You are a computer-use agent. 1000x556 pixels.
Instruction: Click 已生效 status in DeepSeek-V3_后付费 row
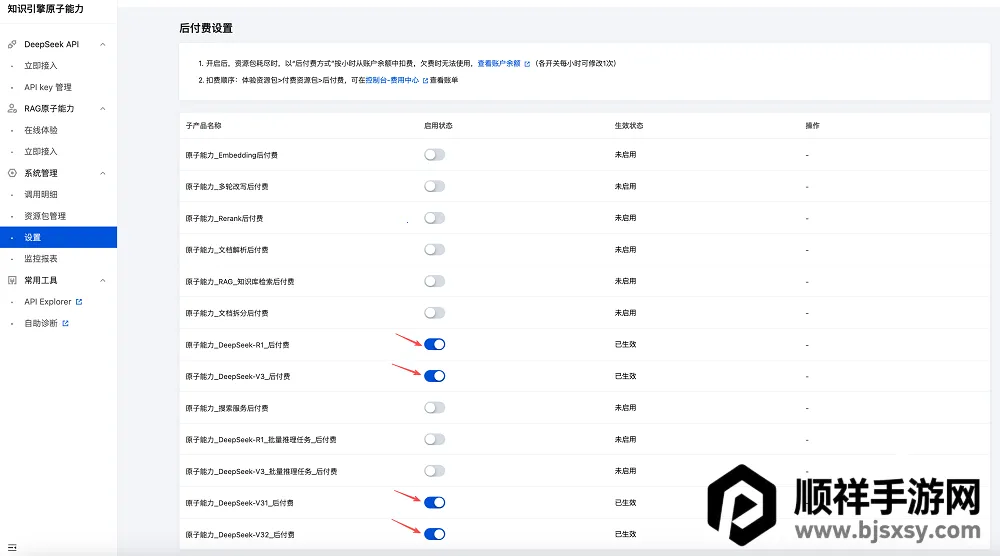click(626, 376)
